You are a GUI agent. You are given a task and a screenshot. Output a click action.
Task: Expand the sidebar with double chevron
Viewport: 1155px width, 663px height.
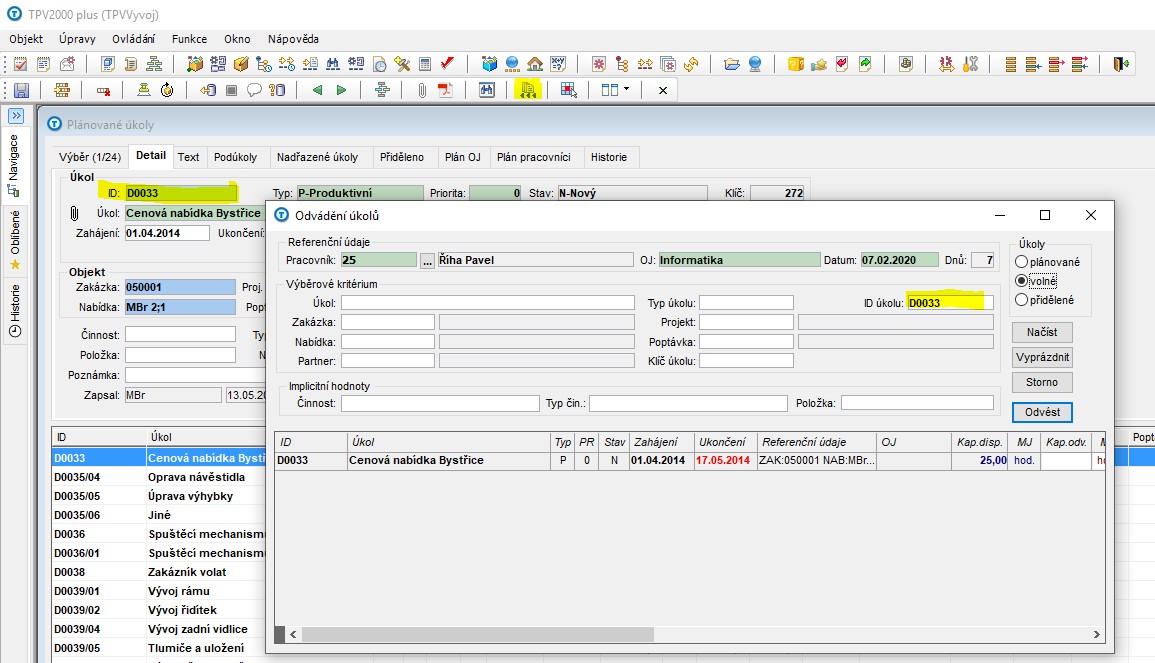[x=15, y=116]
